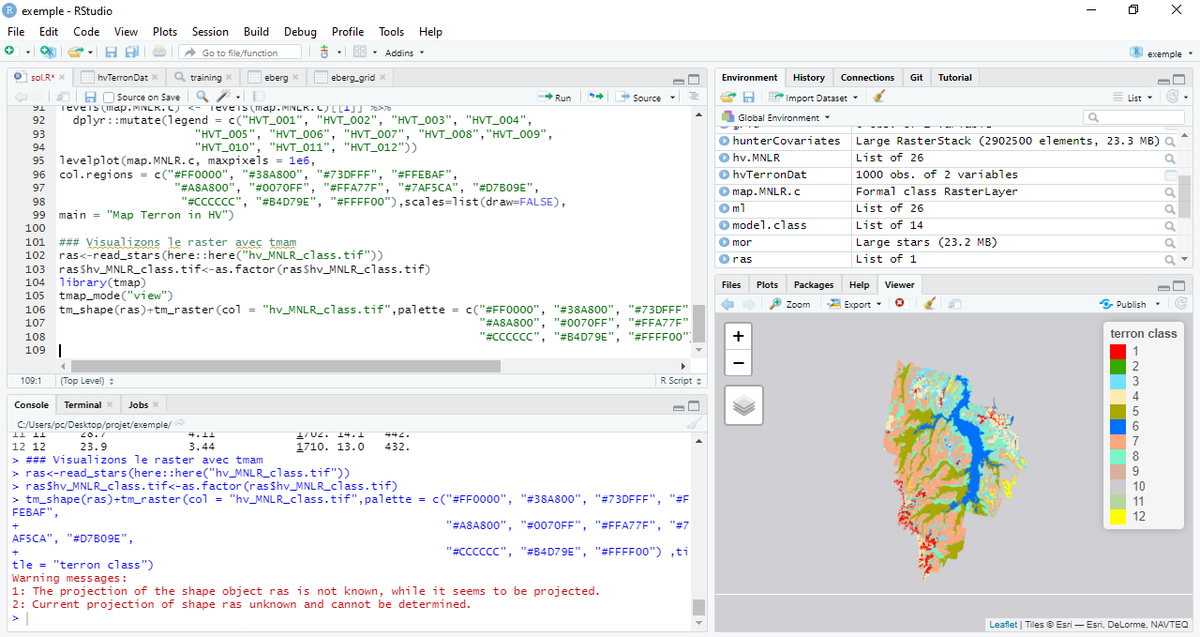
Task: Expand the map.MNLR.c object
Action: pyautogui.click(x=725, y=192)
